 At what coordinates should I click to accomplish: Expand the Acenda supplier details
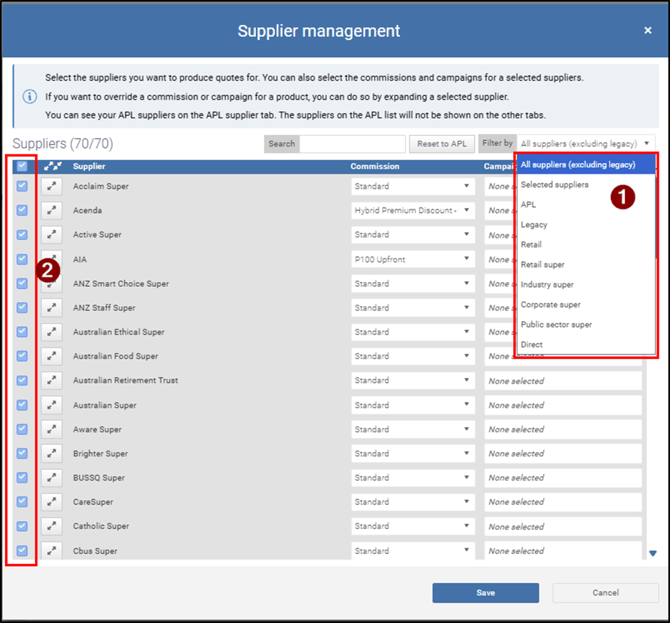click(52, 211)
